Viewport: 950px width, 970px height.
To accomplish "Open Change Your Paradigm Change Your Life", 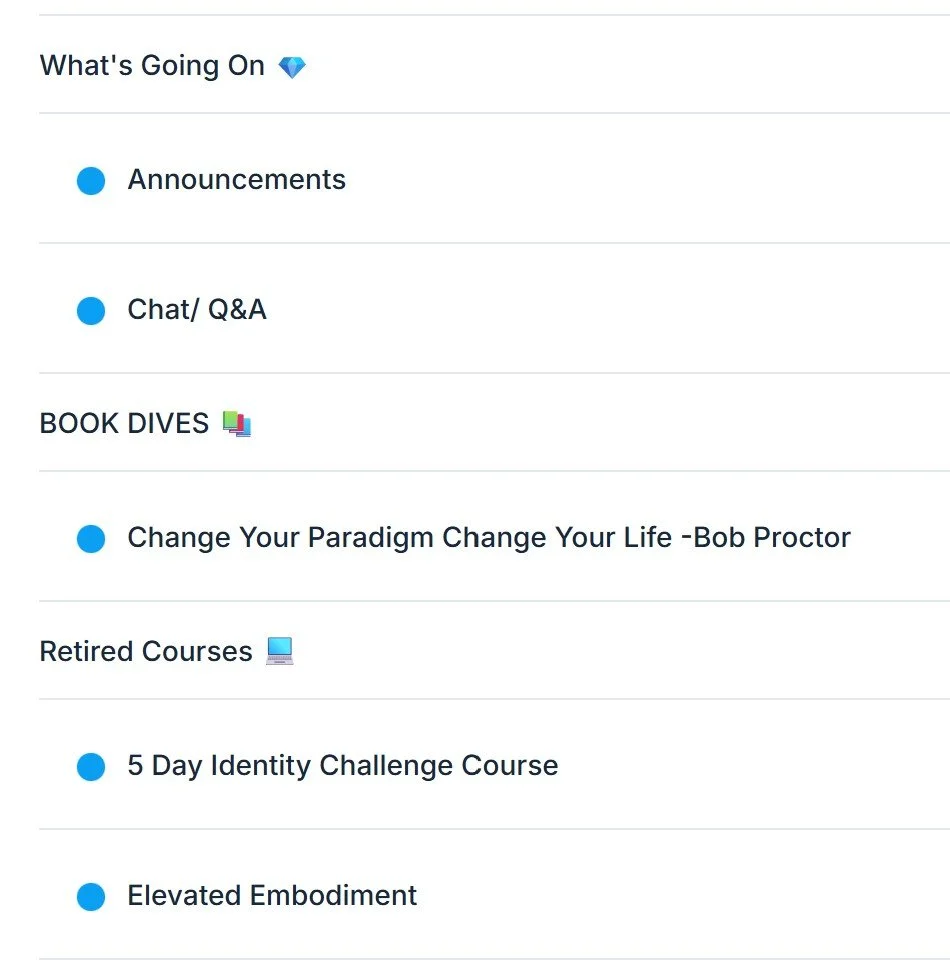I will click(494, 537).
